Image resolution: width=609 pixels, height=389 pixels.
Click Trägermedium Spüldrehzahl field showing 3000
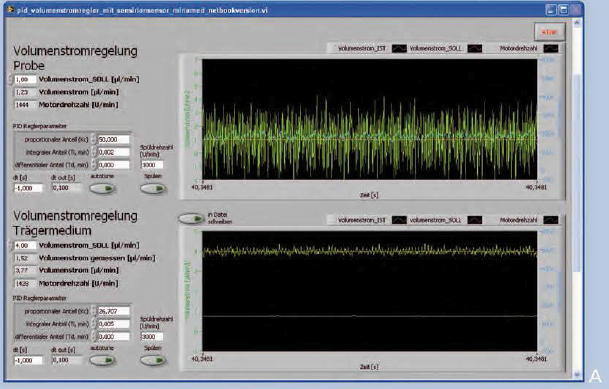pyautogui.click(x=152, y=337)
